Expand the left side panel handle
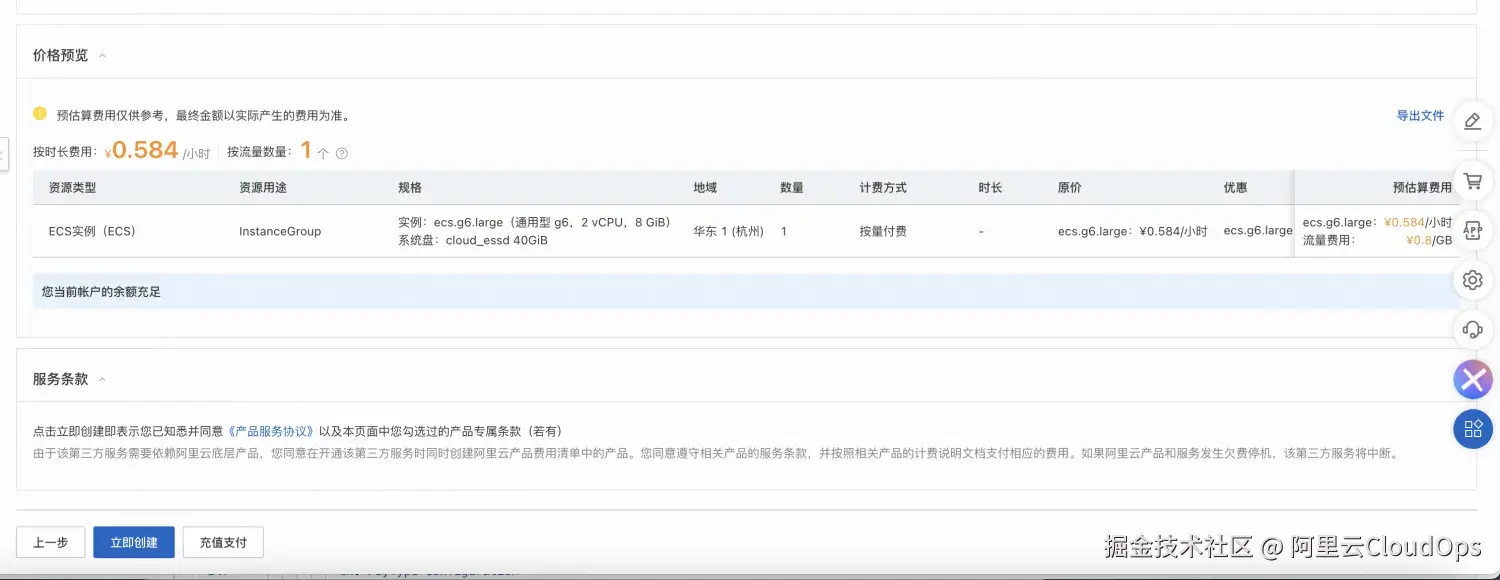This screenshot has height=580, width=1500. pyautogui.click(x=4, y=154)
